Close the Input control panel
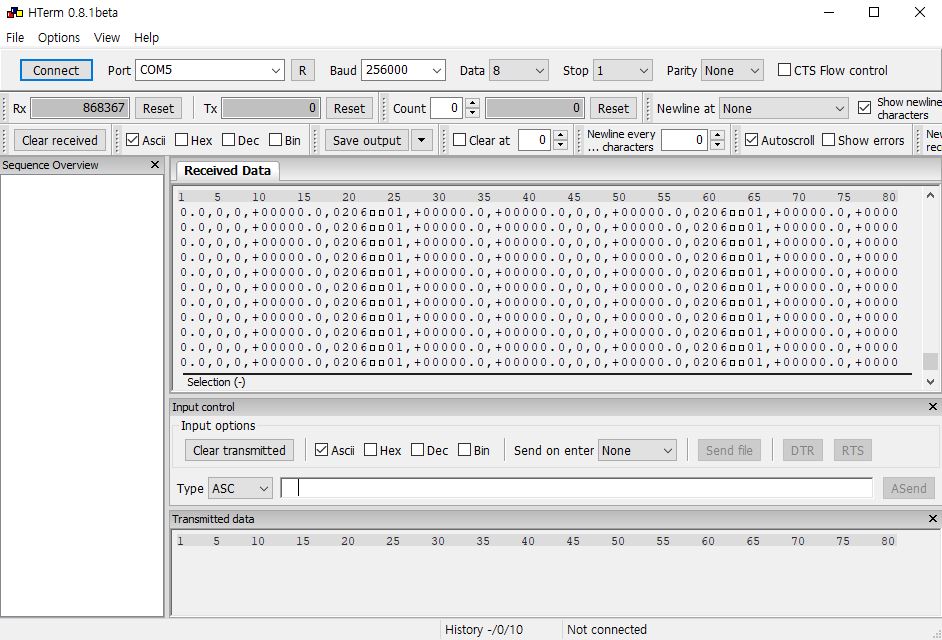 (932, 407)
